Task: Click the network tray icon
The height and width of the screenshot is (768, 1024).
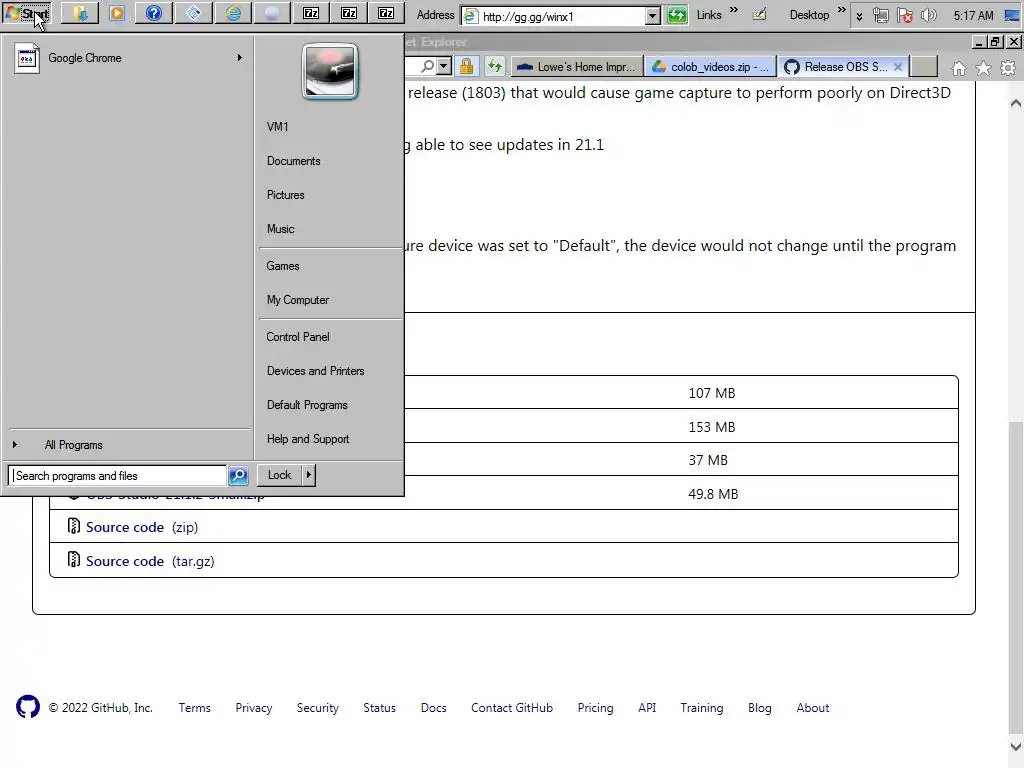Action: click(880, 15)
